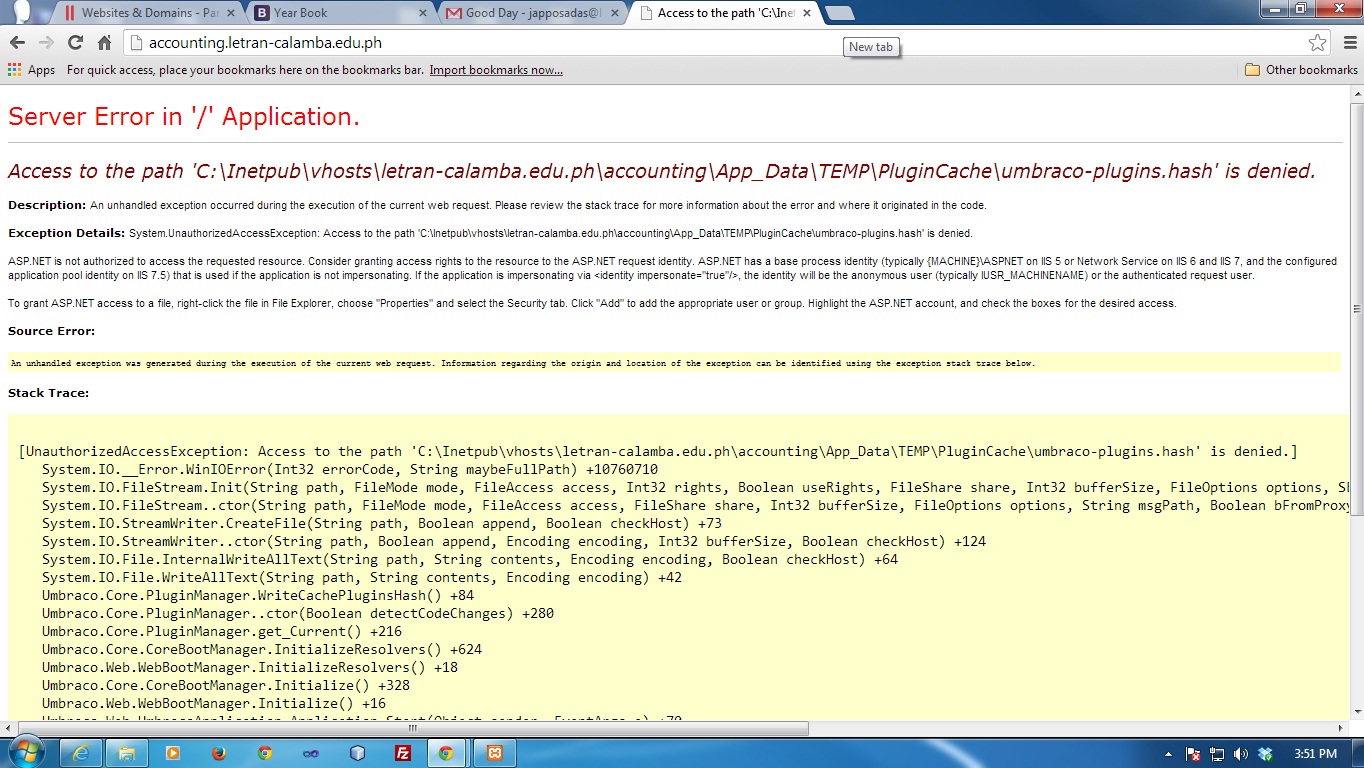The width and height of the screenshot is (1364, 768).
Task: Click the Action Center flag tray icon
Action: (1193, 754)
